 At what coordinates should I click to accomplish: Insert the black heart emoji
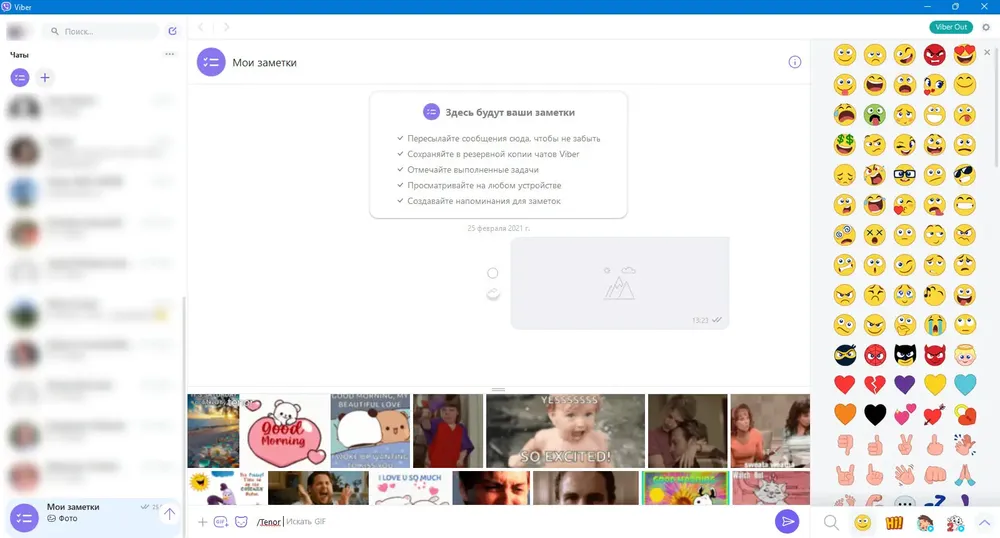(875, 414)
